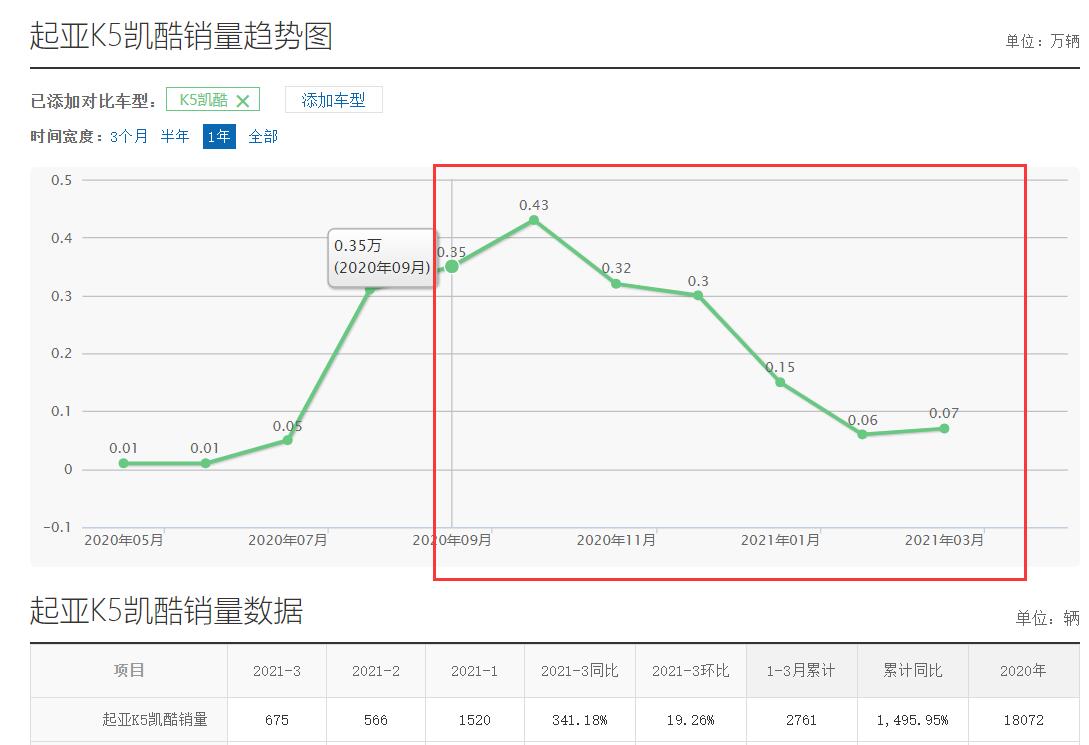Screen dimensions: 1089x745
Task: Click the 1520 sales cell
Action: [474, 720]
